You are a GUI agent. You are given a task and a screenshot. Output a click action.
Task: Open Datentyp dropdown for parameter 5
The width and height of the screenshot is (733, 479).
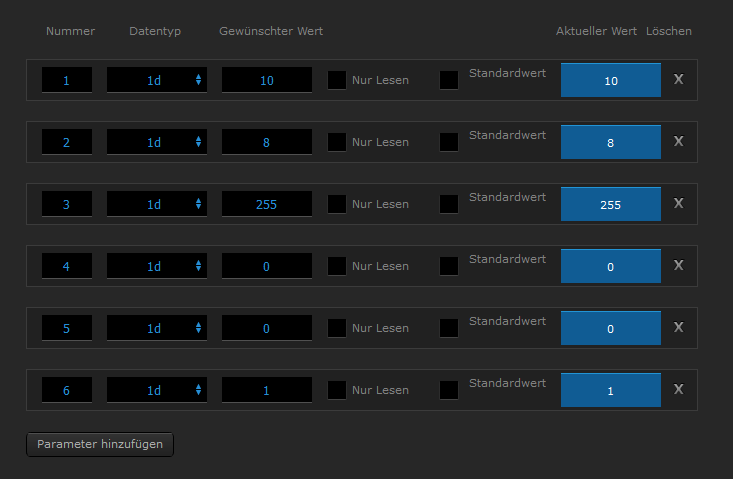click(157, 328)
